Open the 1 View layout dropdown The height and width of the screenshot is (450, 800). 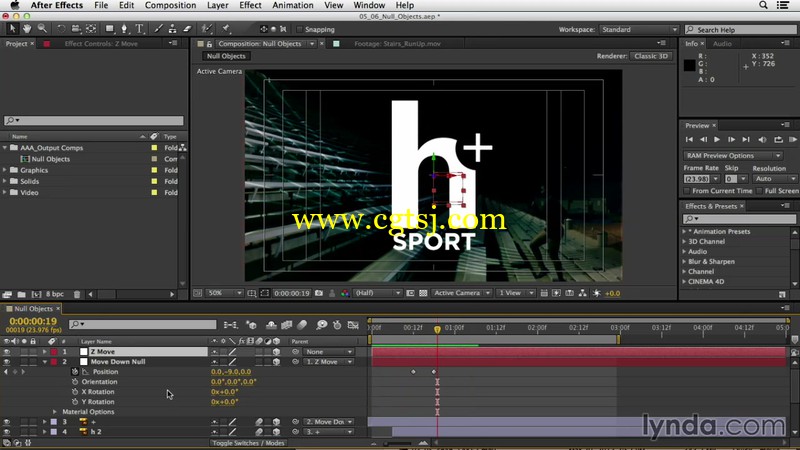point(516,293)
